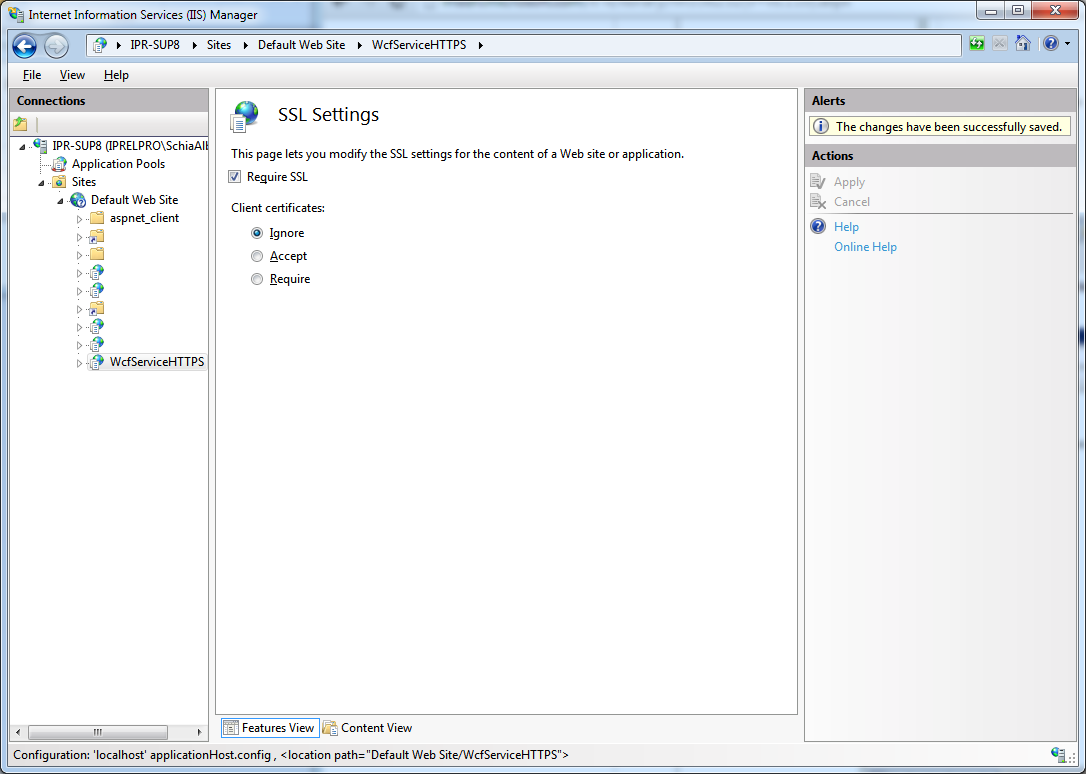Click the WcfServiceHTTPS application icon
The image size is (1086, 774).
97,361
